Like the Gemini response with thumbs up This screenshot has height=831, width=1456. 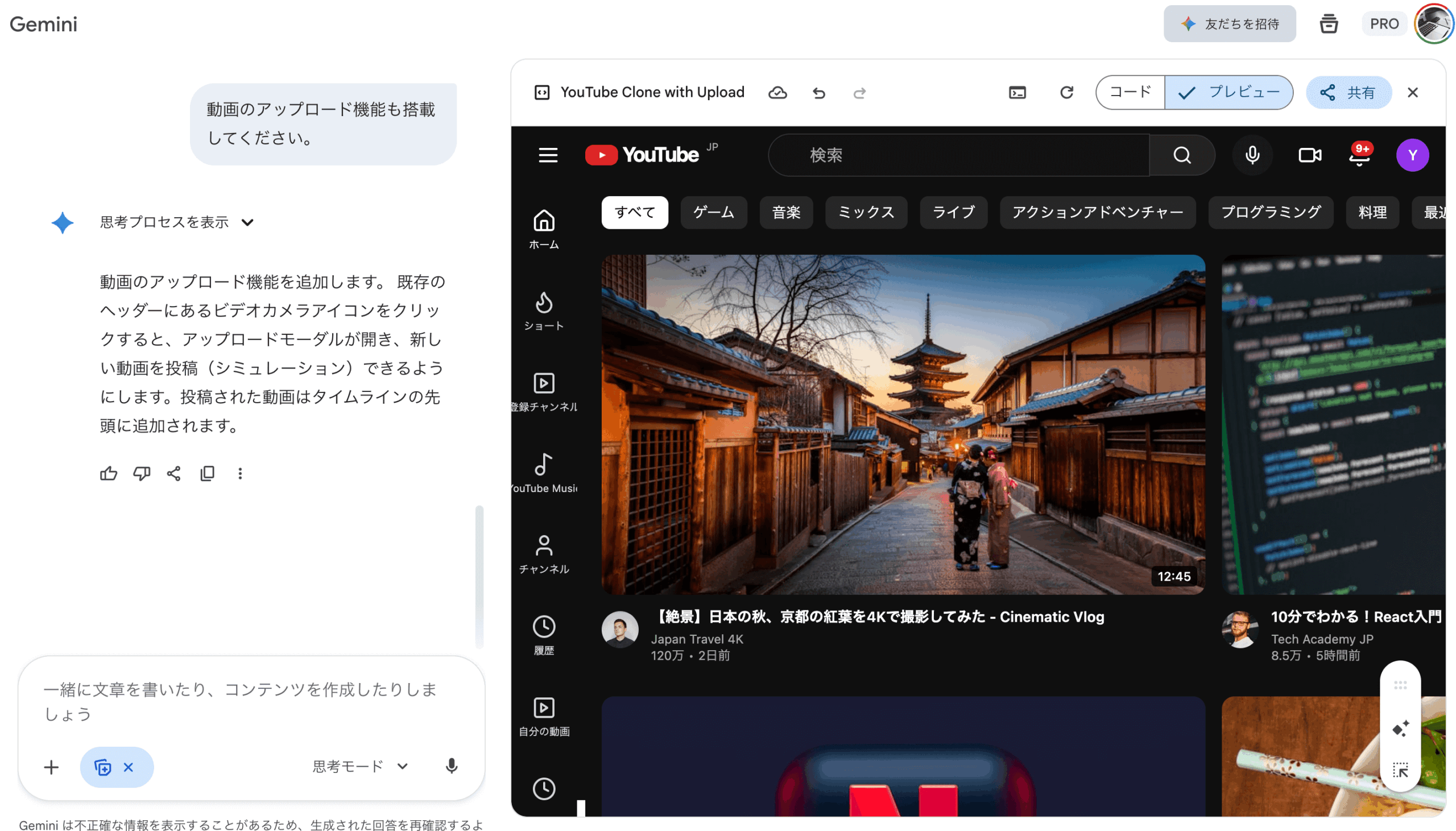(x=109, y=473)
